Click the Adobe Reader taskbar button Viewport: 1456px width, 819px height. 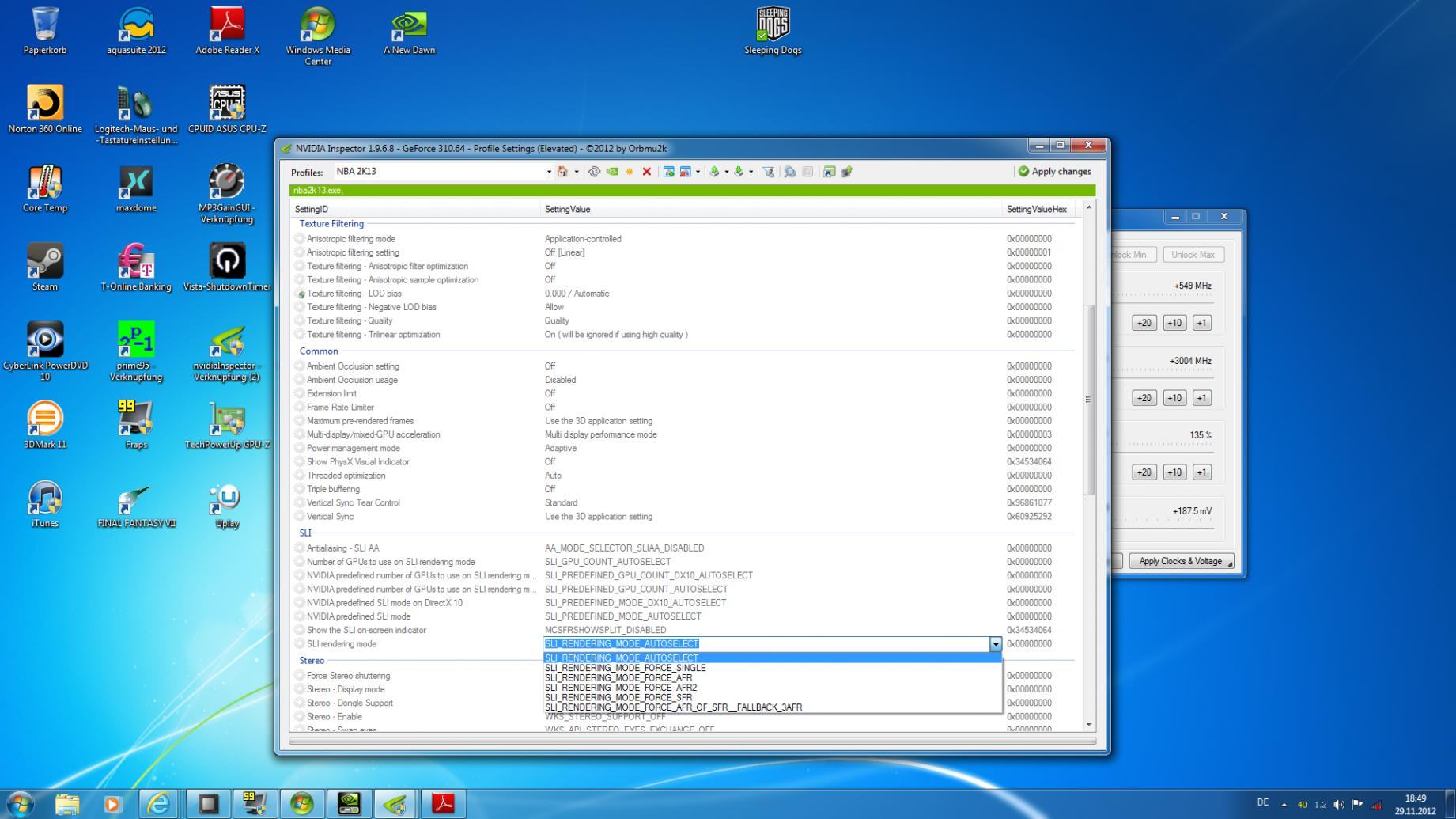click(x=443, y=804)
